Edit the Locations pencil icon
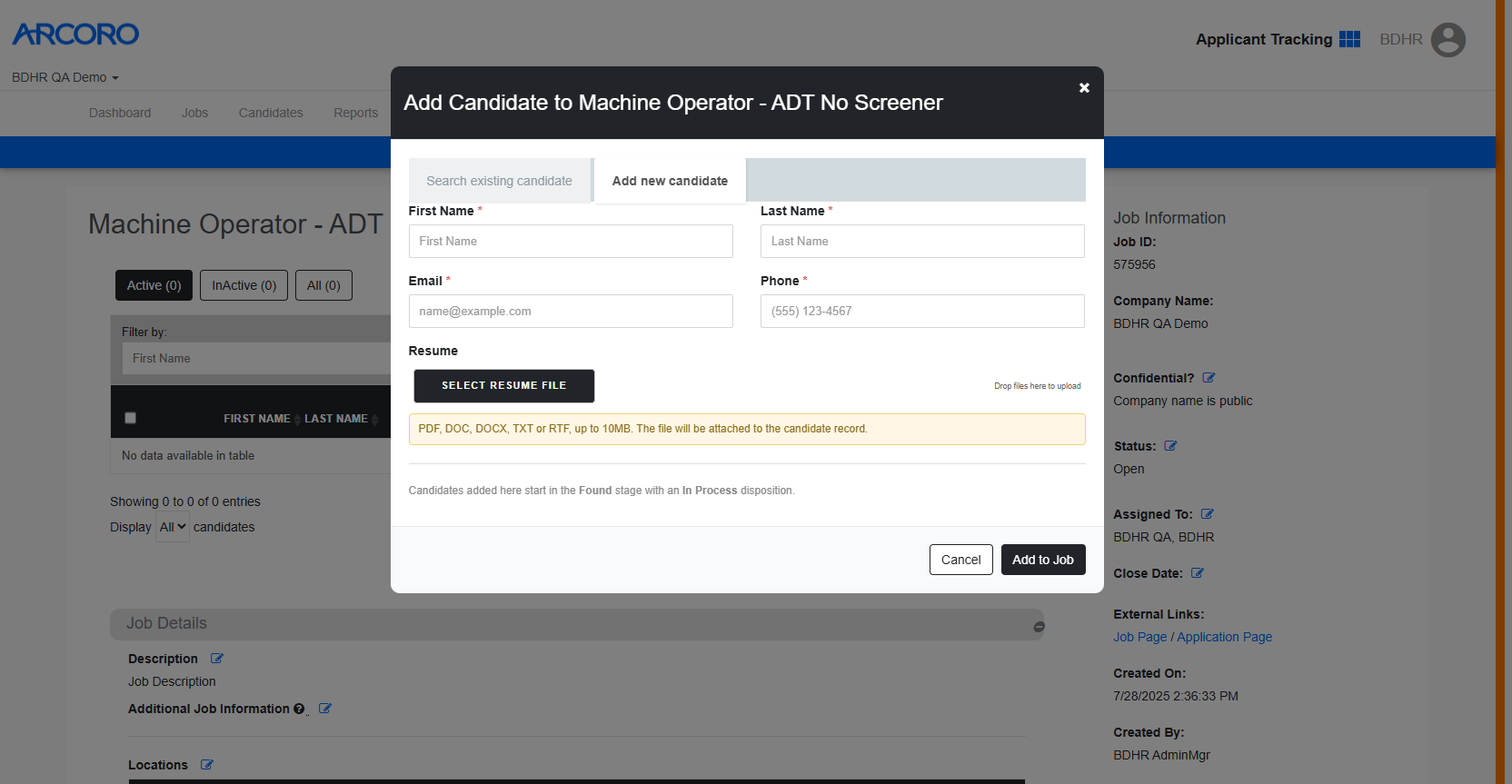The image size is (1512, 784). [x=206, y=765]
